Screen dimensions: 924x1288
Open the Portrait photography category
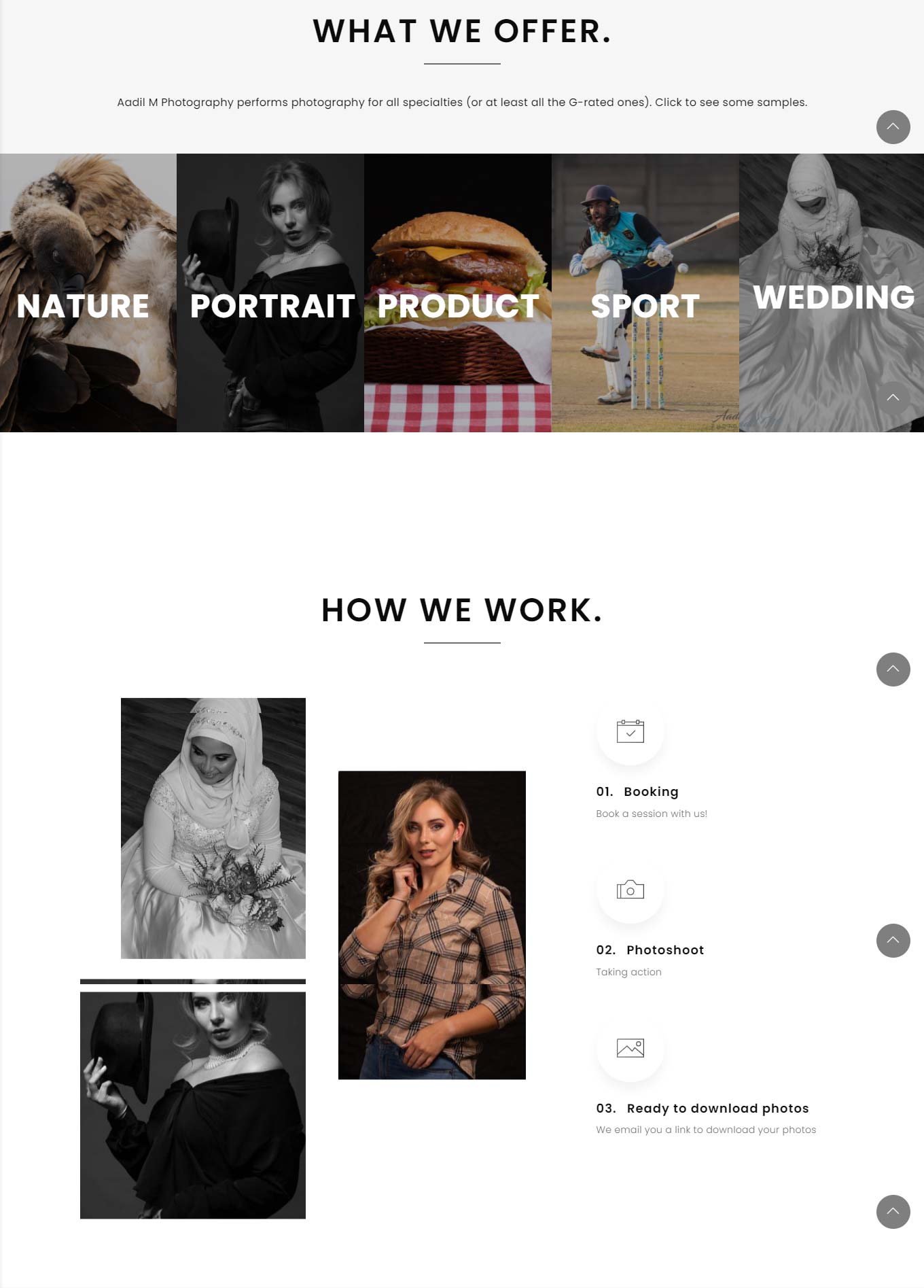tap(270, 293)
